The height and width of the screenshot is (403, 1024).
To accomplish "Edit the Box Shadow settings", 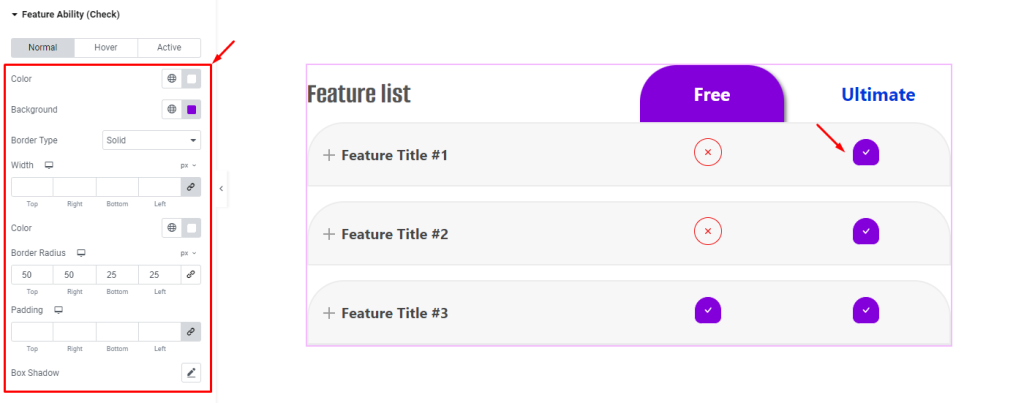I will click(190, 373).
